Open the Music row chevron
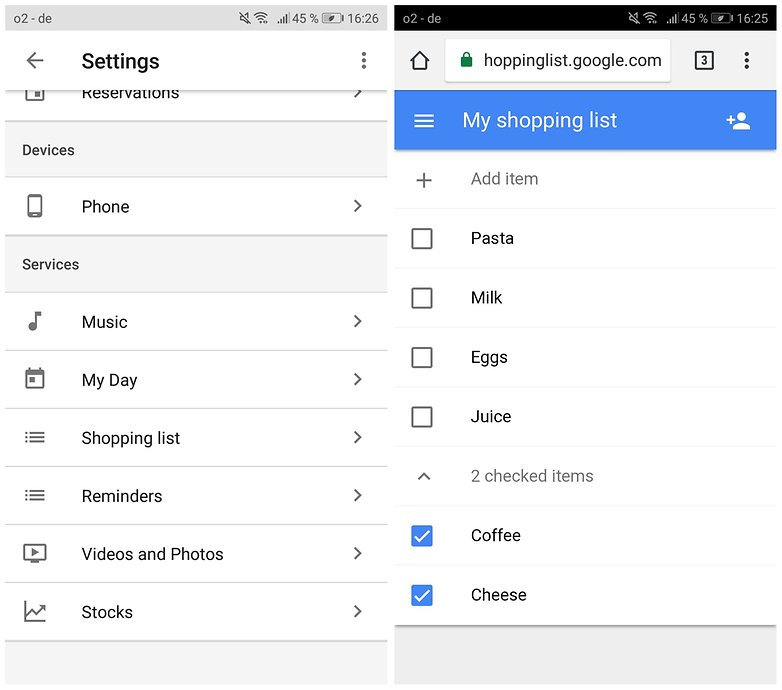The height and width of the screenshot is (690, 782). (358, 321)
